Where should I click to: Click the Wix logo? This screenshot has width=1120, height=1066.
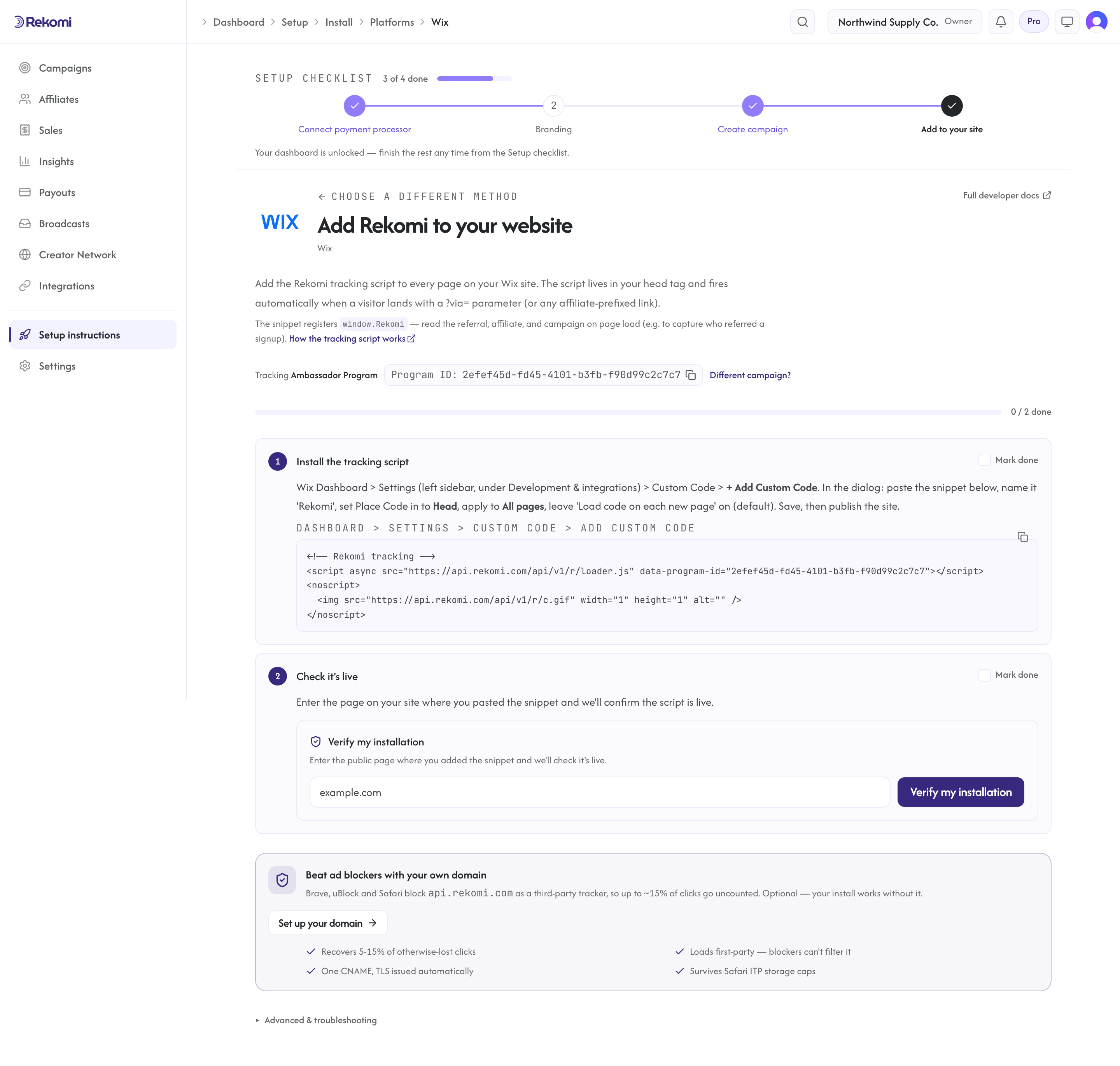coord(280,222)
